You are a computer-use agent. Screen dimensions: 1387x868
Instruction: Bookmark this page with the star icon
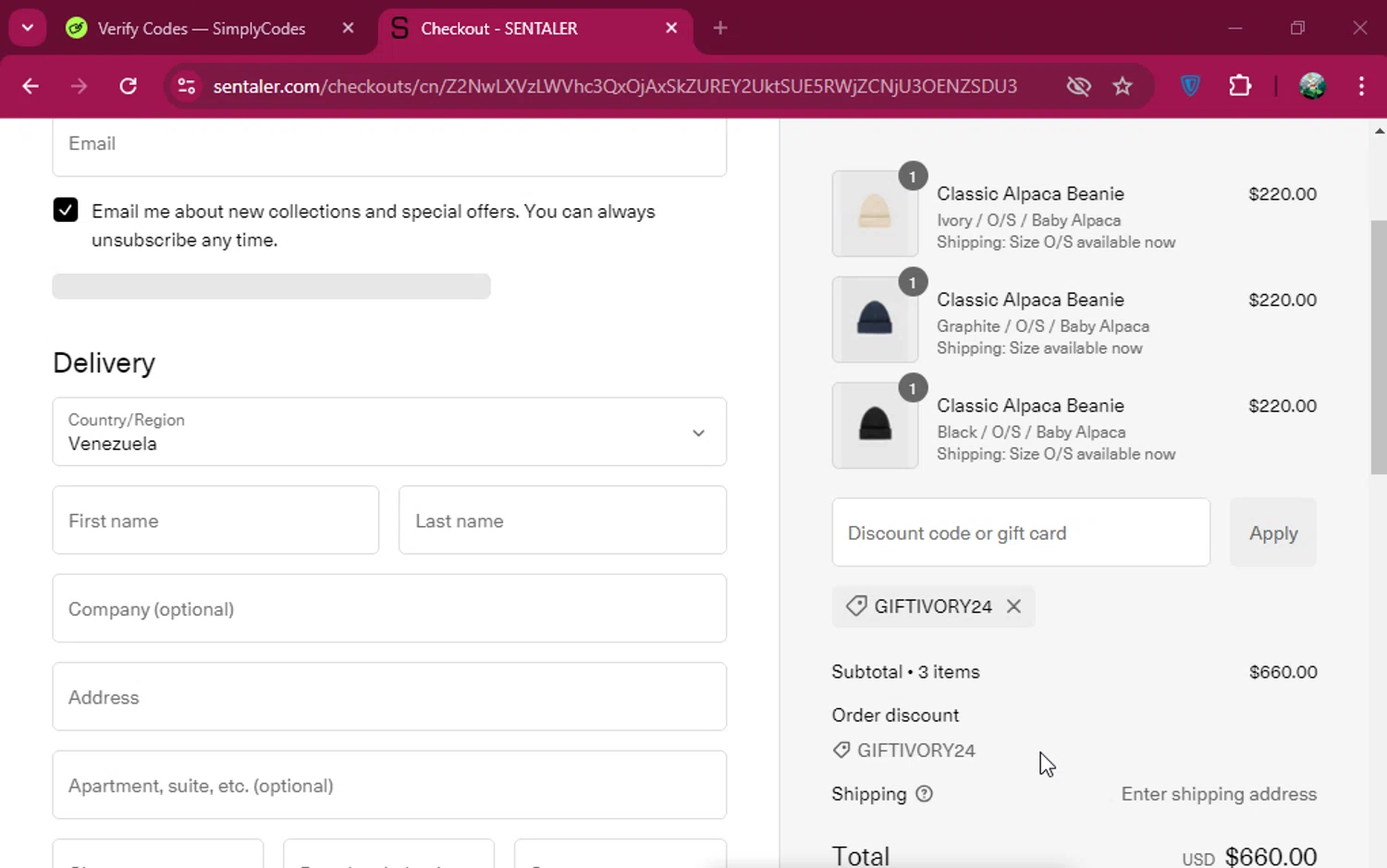click(1123, 86)
